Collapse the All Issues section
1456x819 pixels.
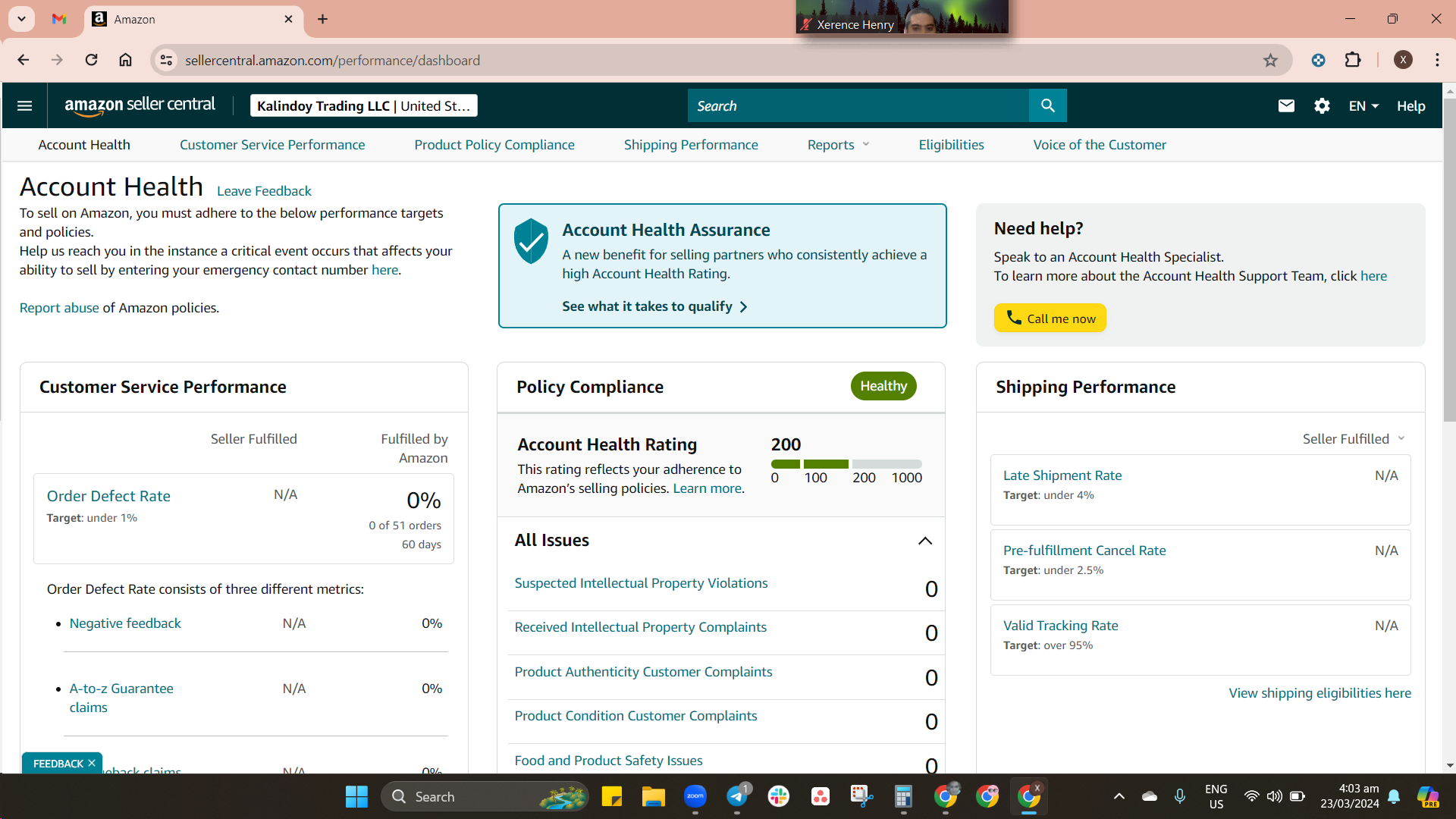(x=924, y=541)
